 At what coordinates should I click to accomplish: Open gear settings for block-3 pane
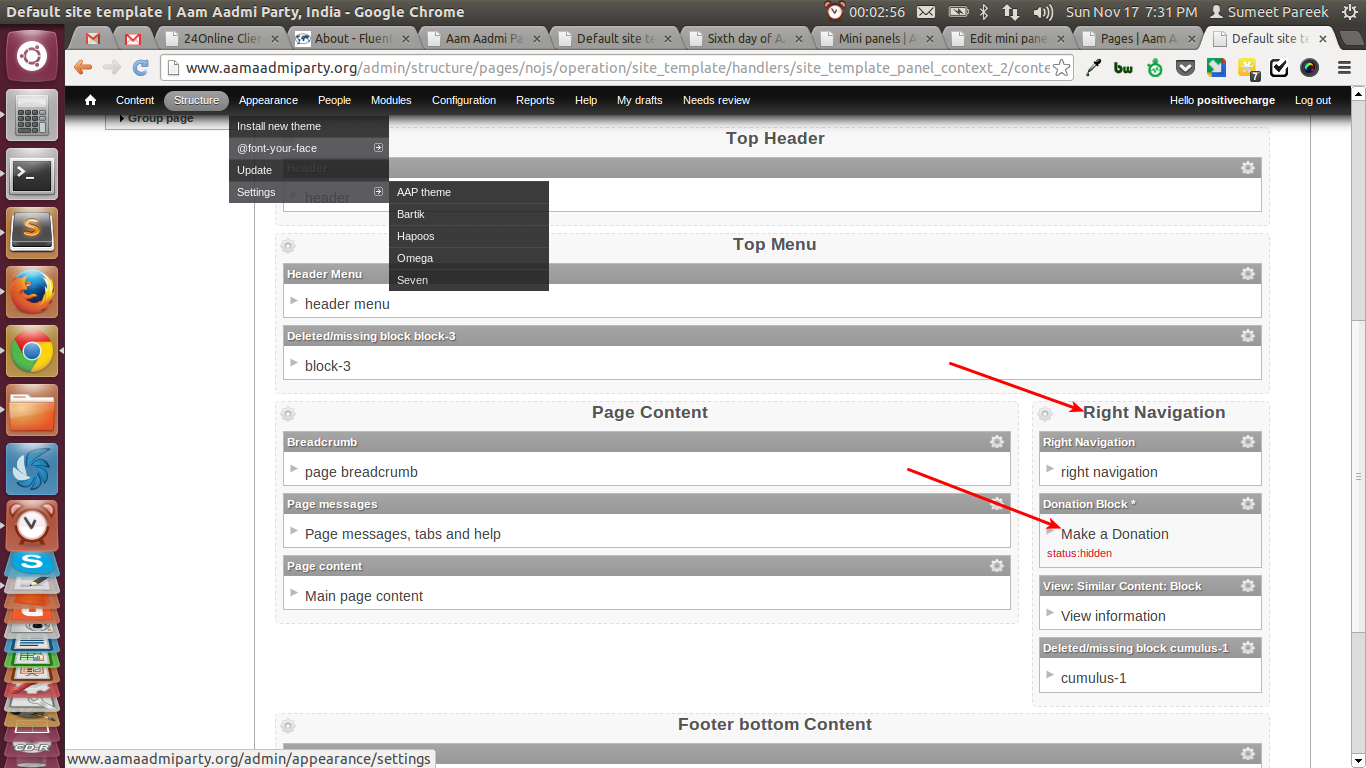(1248, 335)
